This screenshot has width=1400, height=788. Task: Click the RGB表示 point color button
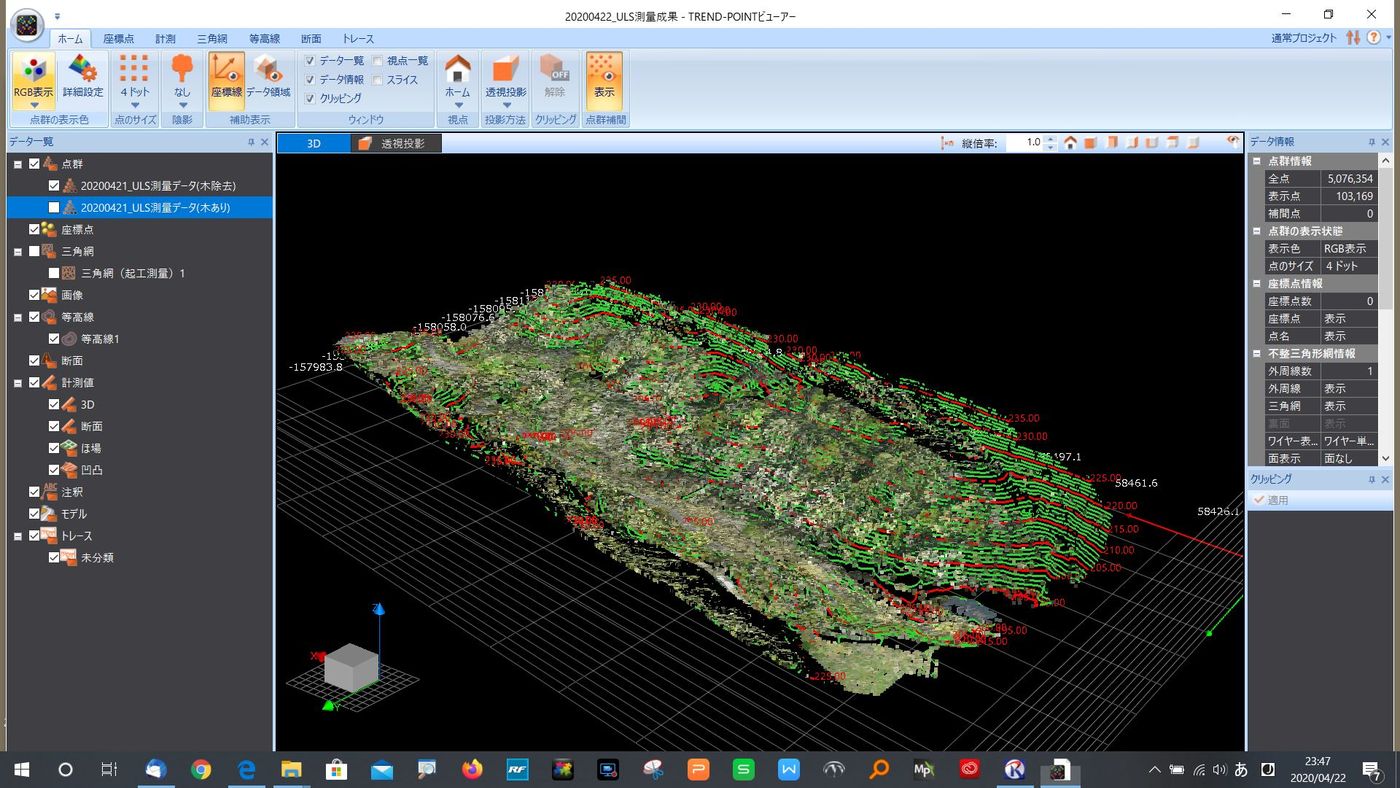33,81
